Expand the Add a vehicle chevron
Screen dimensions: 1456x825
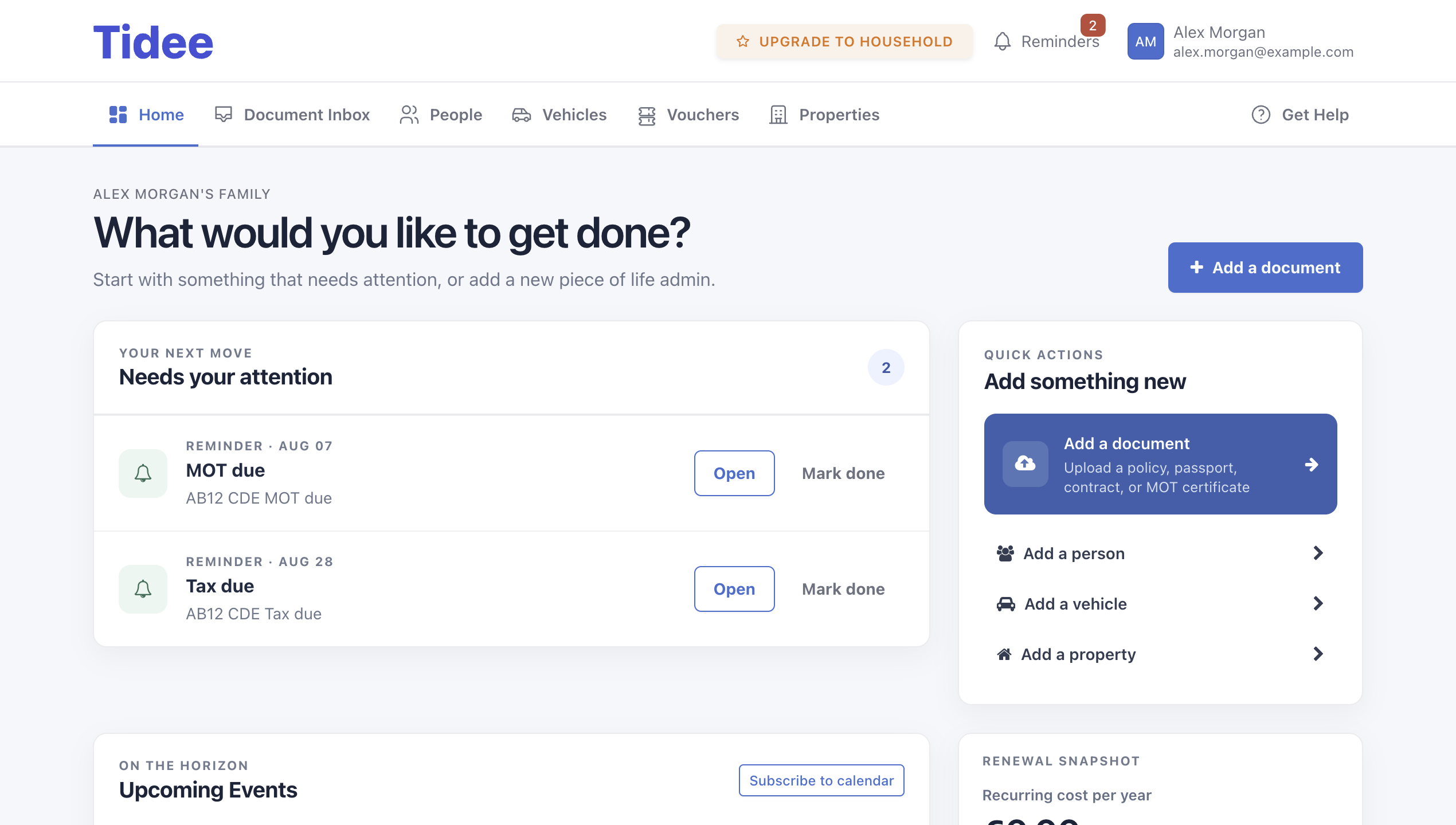point(1318,603)
